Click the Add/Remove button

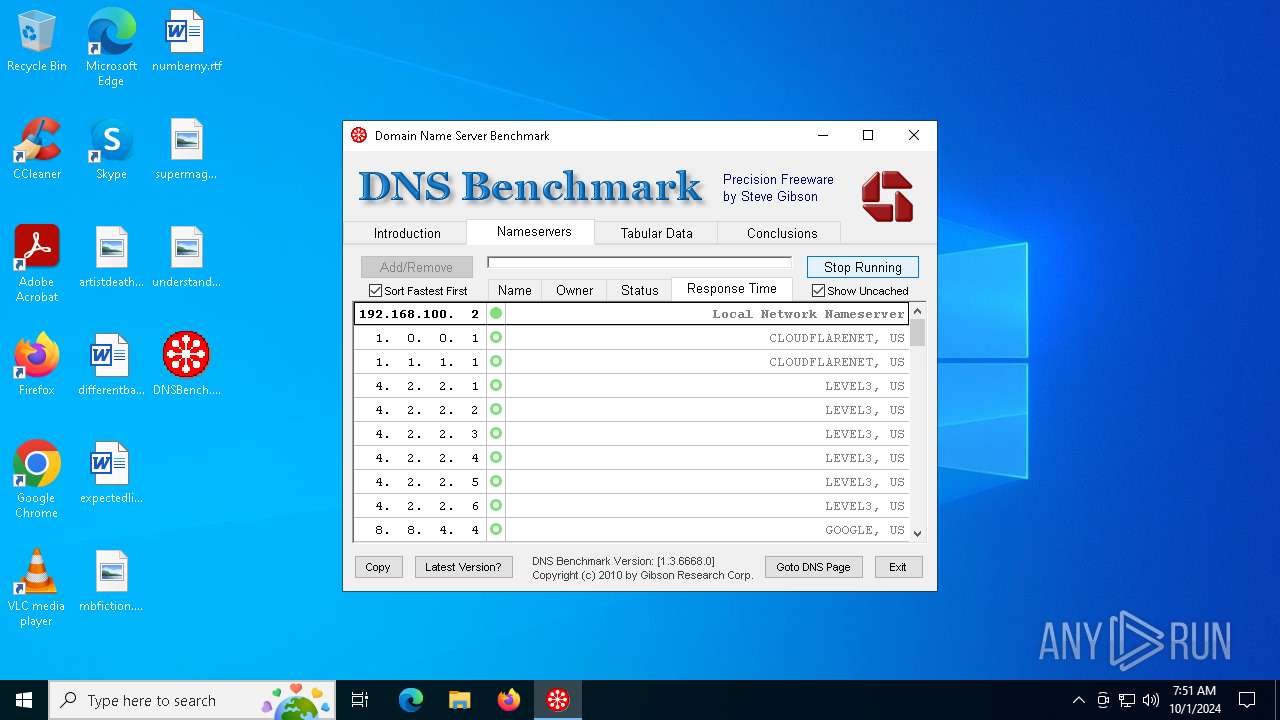[416, 267]
